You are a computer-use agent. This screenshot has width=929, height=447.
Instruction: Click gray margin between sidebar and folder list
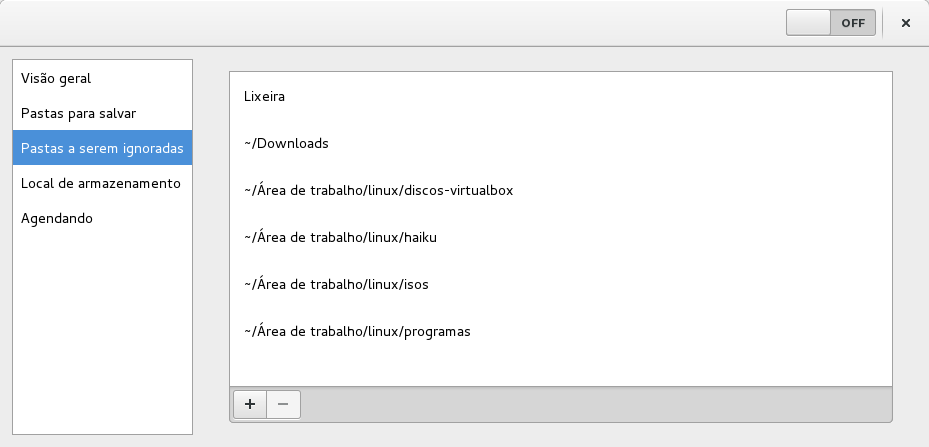coord(211,250)
